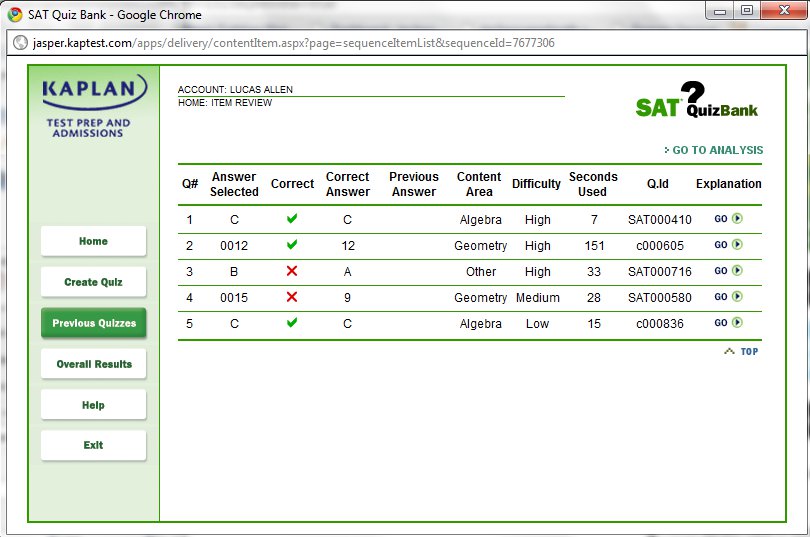810x537 pixels.
Task: Open Create Quiz
Action: (x=94, y=282)
